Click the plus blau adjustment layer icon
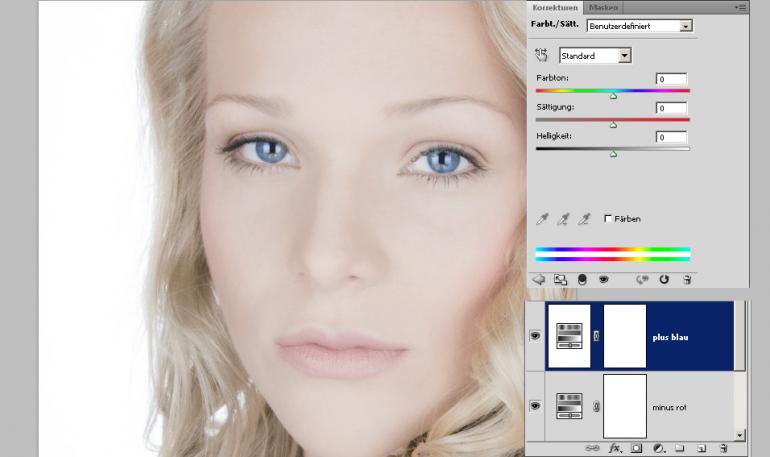Viewport: 770px width, 457px height. 569,336
